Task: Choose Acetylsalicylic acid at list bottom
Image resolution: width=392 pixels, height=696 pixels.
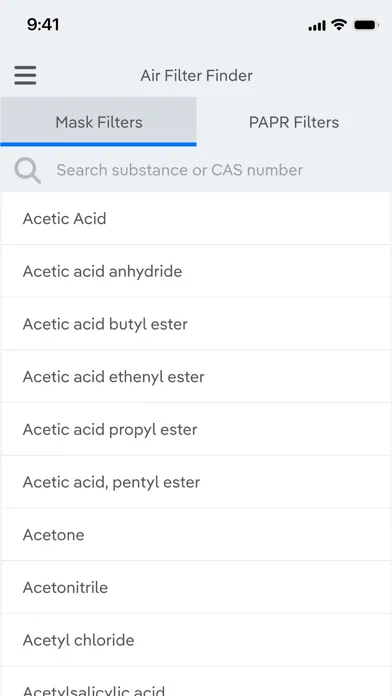Action: coord(196,682)
